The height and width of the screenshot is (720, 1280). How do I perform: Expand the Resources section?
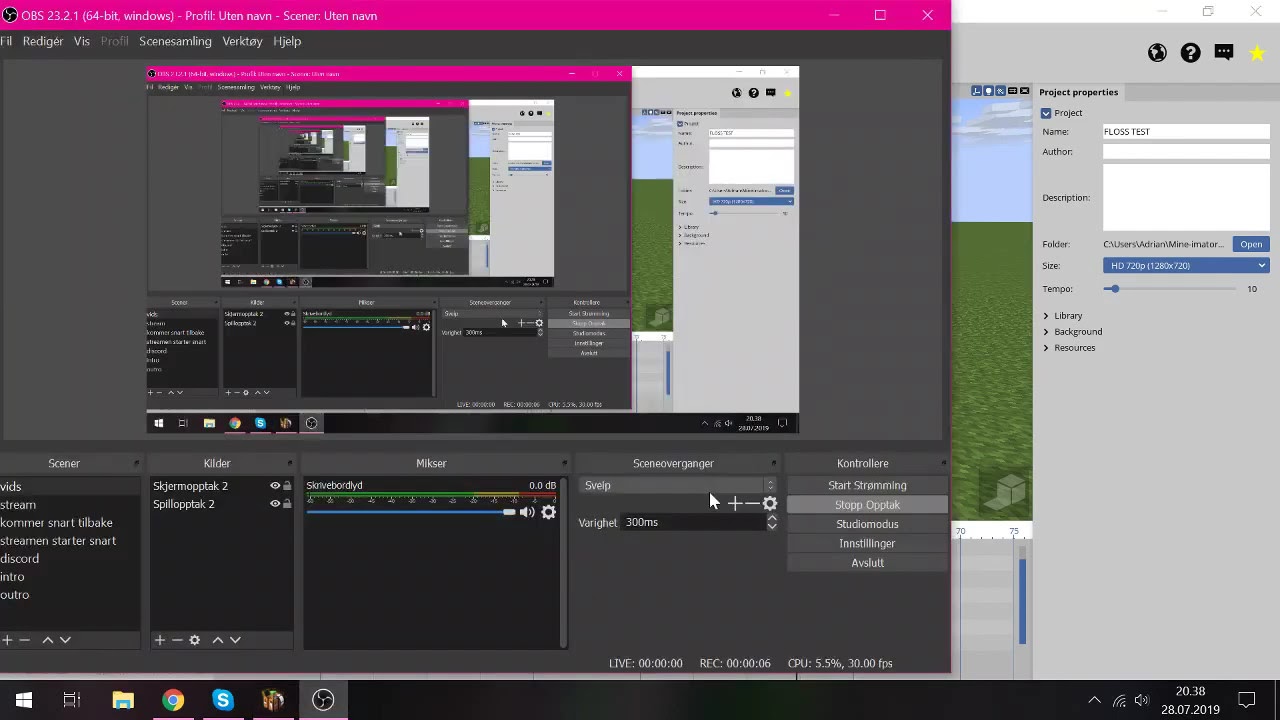click(1046, 348)
